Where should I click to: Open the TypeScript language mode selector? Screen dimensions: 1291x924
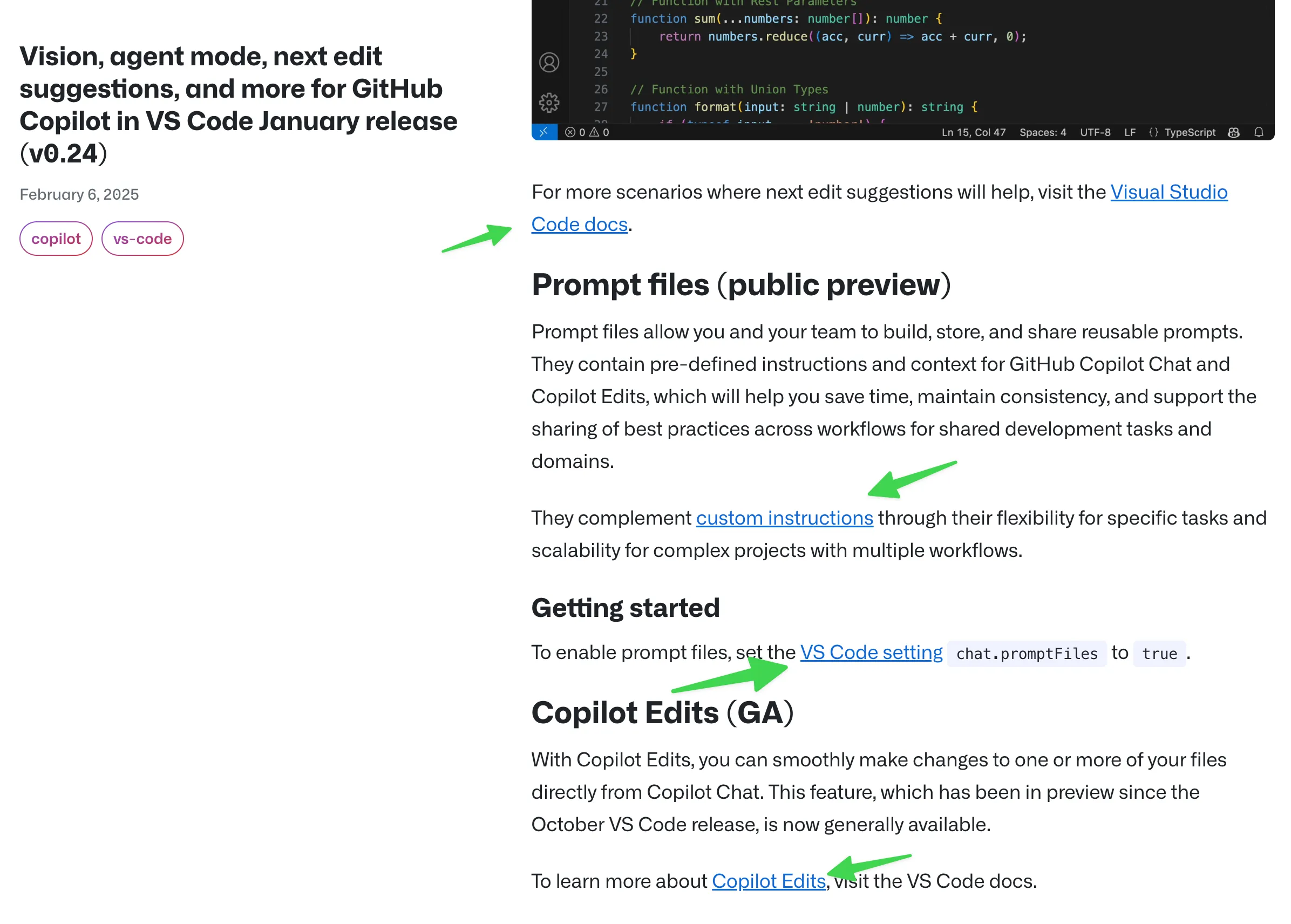click(1191, 132)
